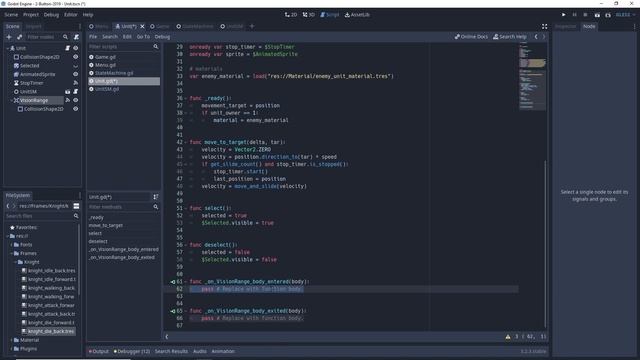Switch to the Inspector dock tab
Viewport: 640px width, 360px height.
coord(565,27)
